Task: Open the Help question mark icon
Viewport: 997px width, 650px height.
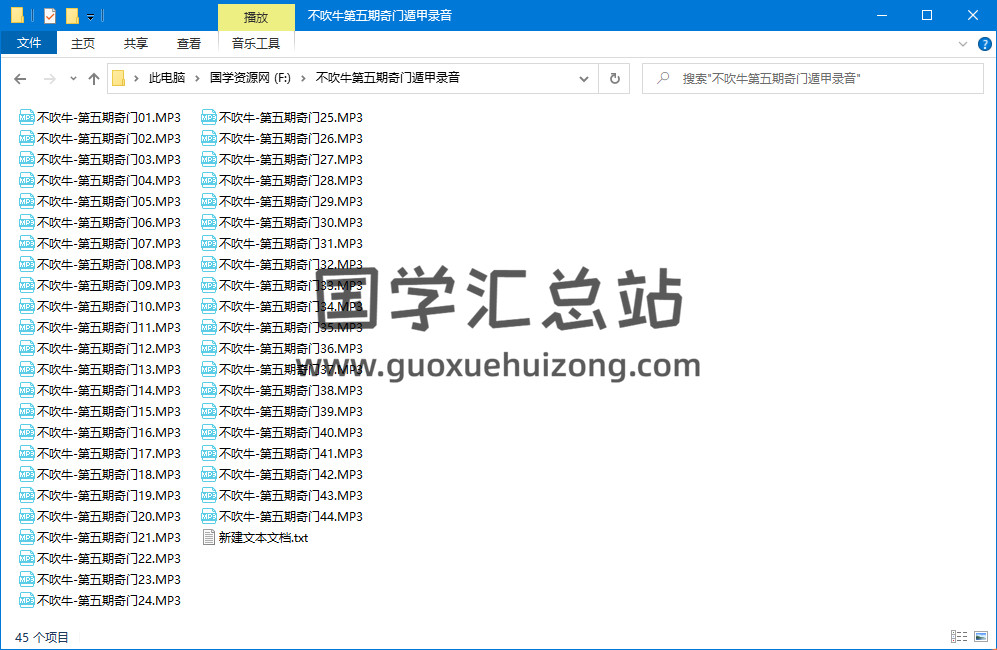Action: (x=983, y=43)
